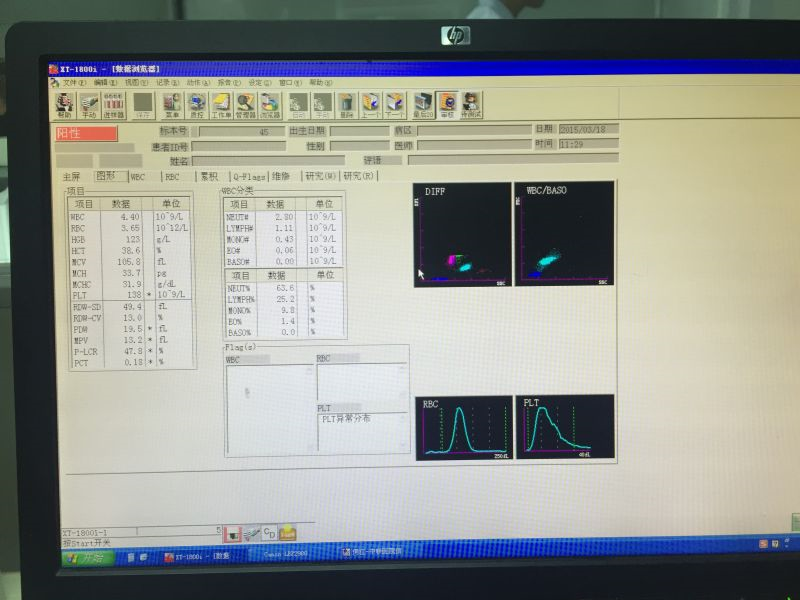Image resolution: width=800 pixels, height=600 pixels.
Task: Go to next sample with 下一个 icon
Action: tap(395, 104)
